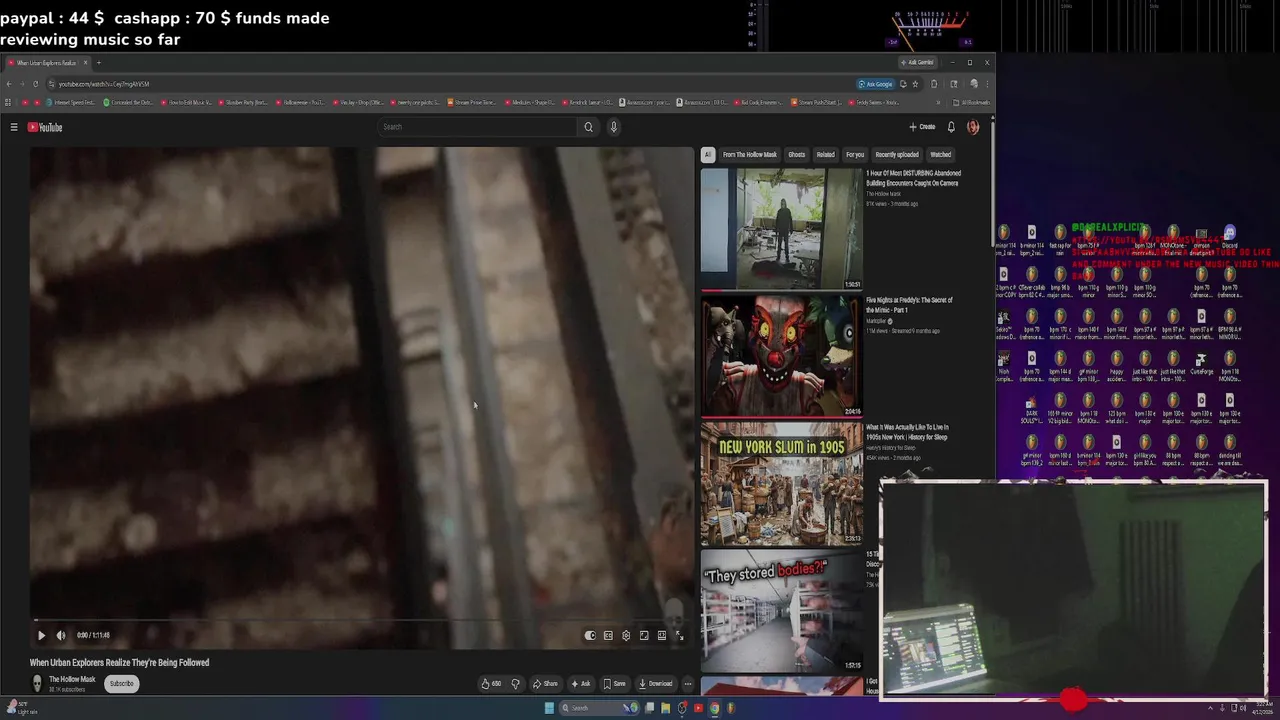Open the How to Edit Music bookmark
This screenshot has width=1280, height=720.
click(x=186, y=102)
